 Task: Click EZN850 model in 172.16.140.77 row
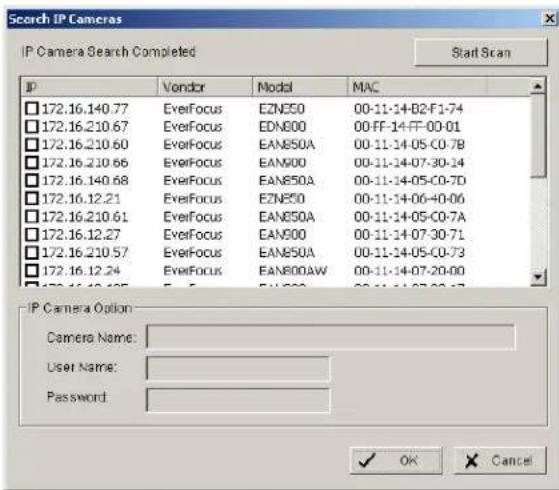pos(282,109)
